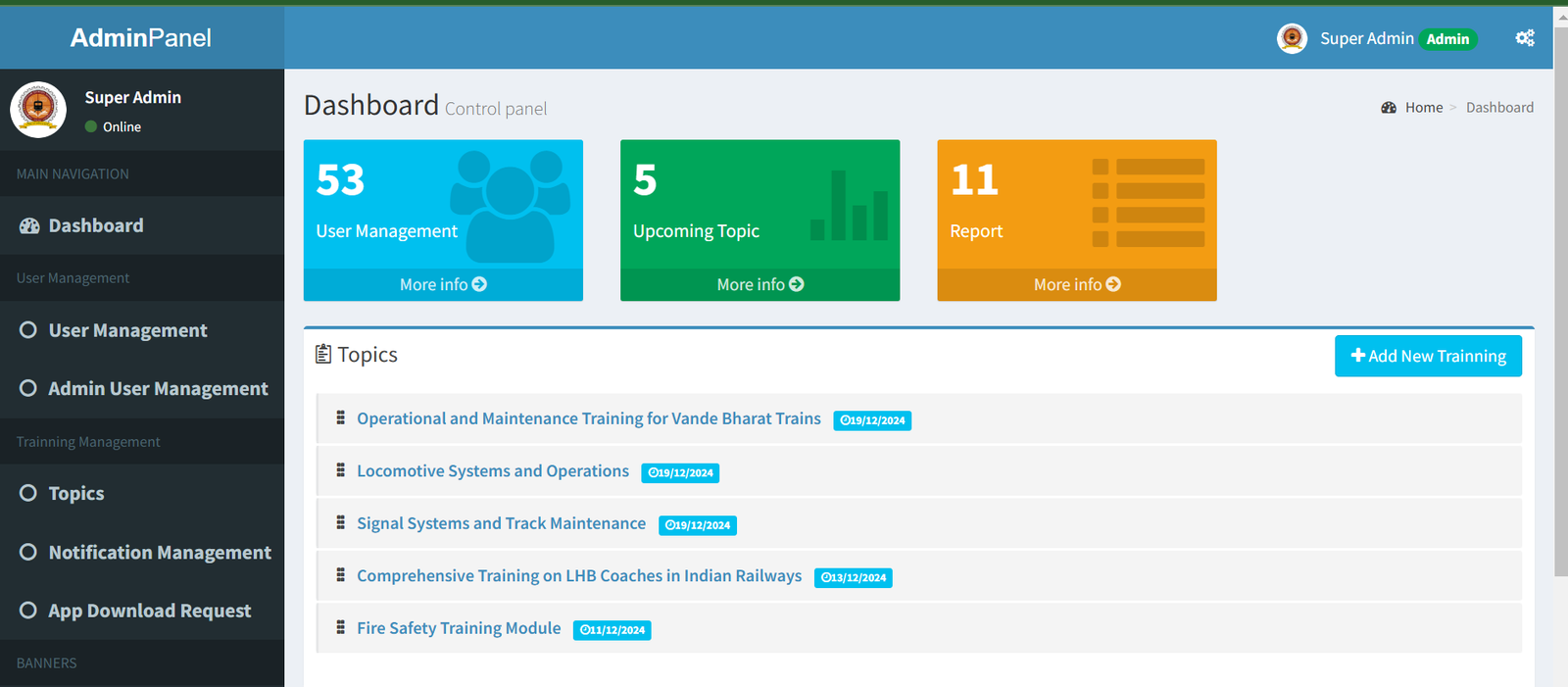Open the Vande Bharat Trains training topic
The height and width of the screenshot is (687, 1568).
pos(588,418)
